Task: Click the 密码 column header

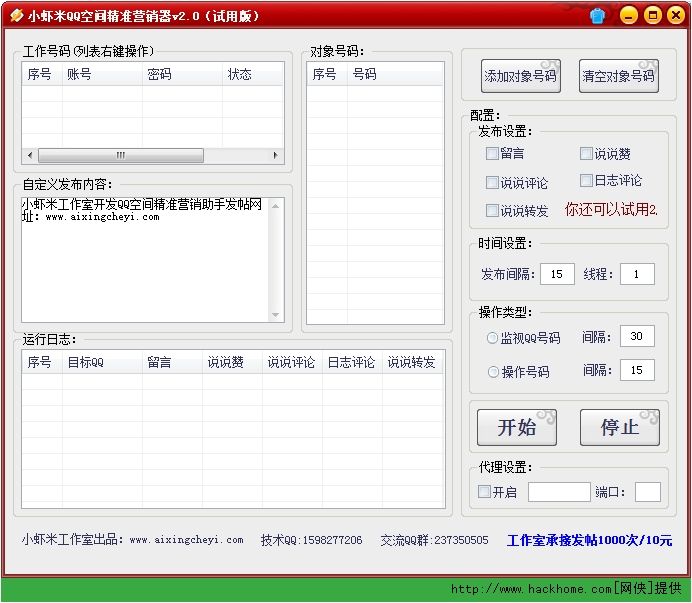Action: [182, 74]
